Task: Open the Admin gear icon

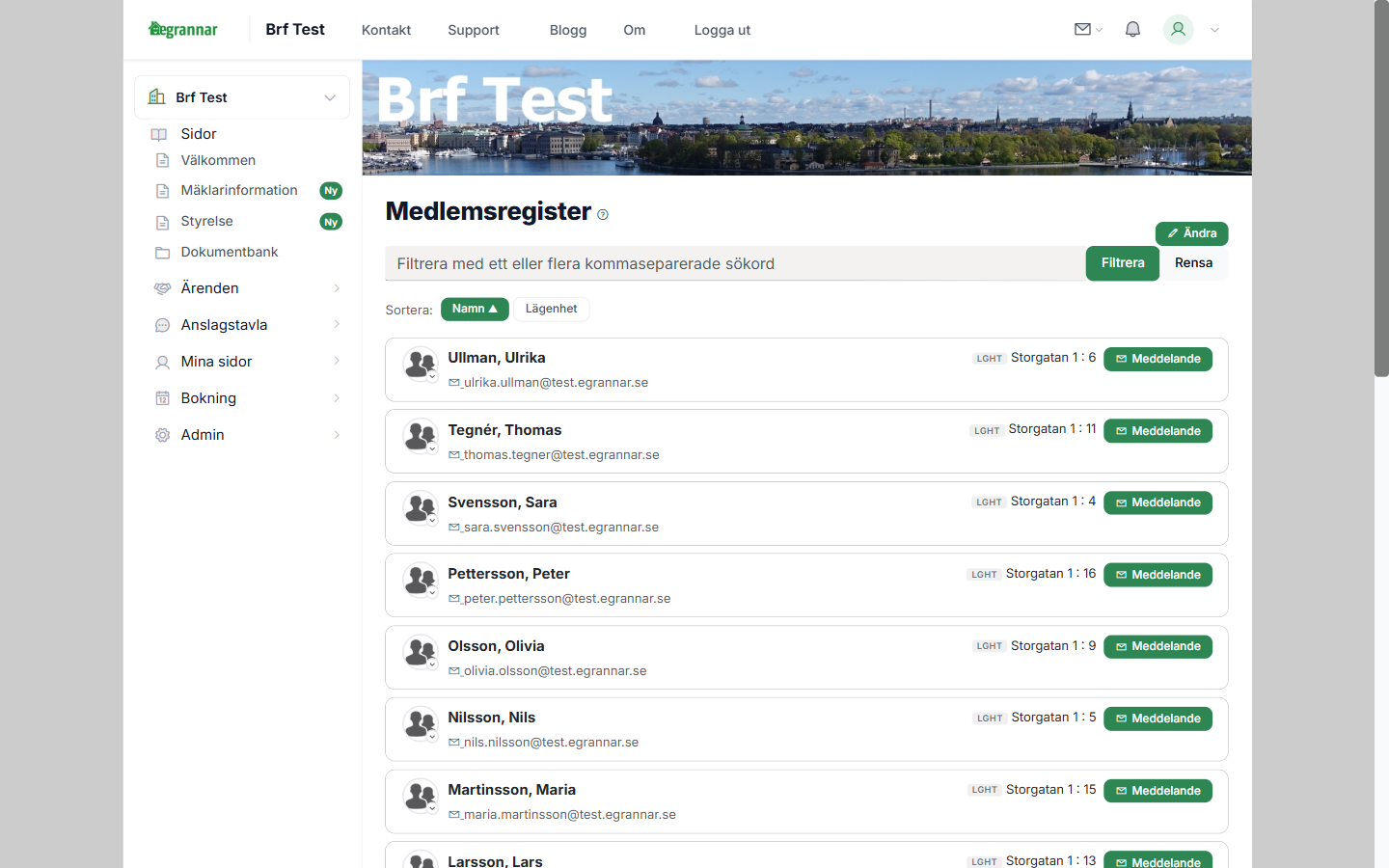Action: coord(162,435)
